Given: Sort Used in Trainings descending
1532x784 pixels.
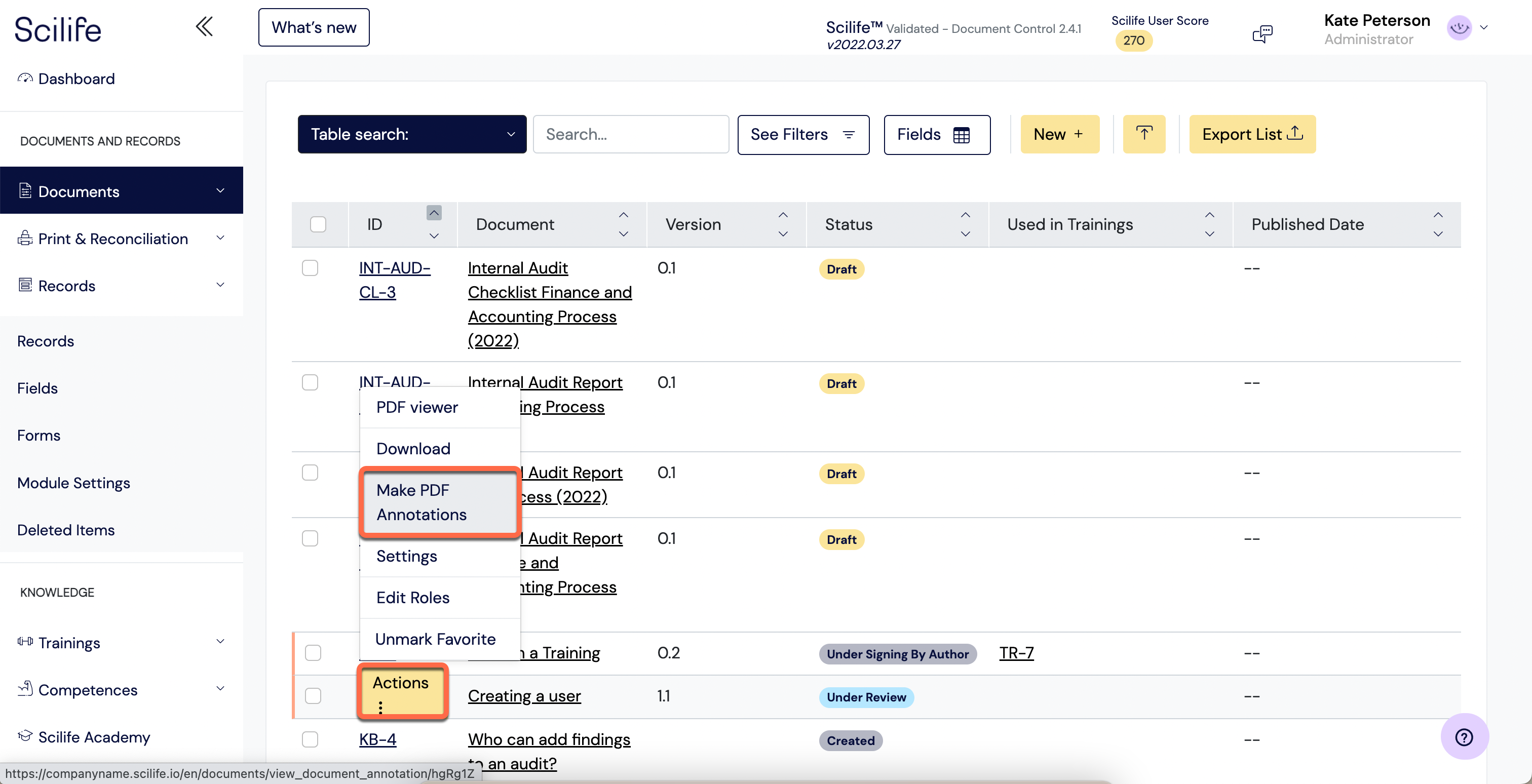Looking at the screenshot, I should tap(1210, 234).
